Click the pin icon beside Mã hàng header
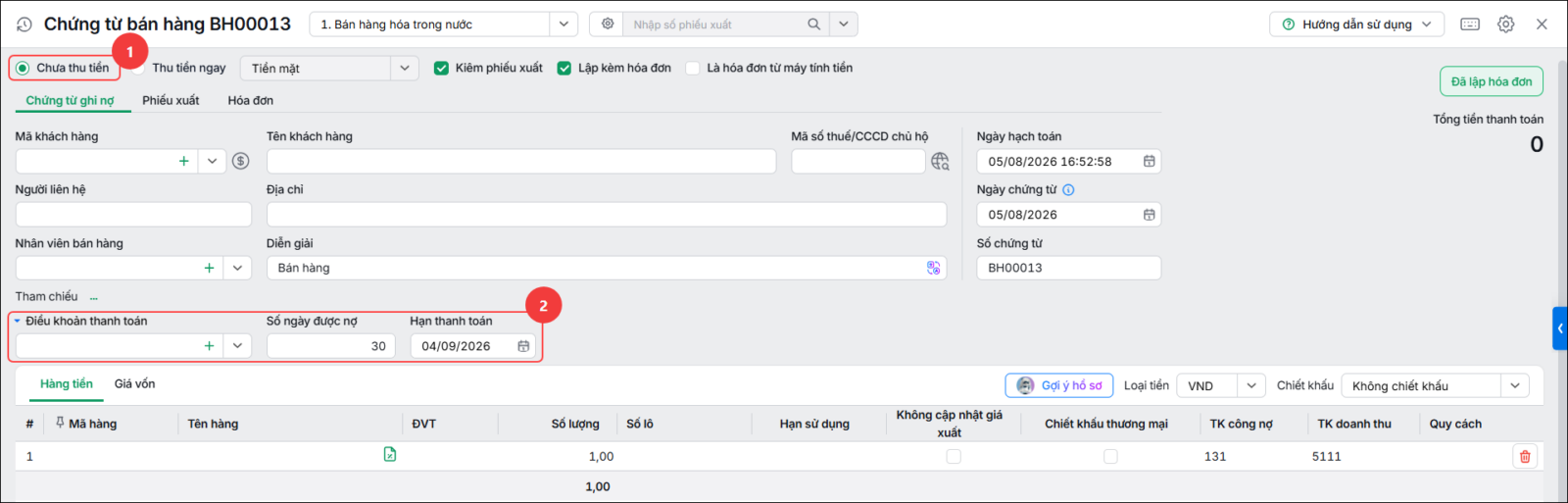This screenshot has width=1568, height=503. coord(60,423)
